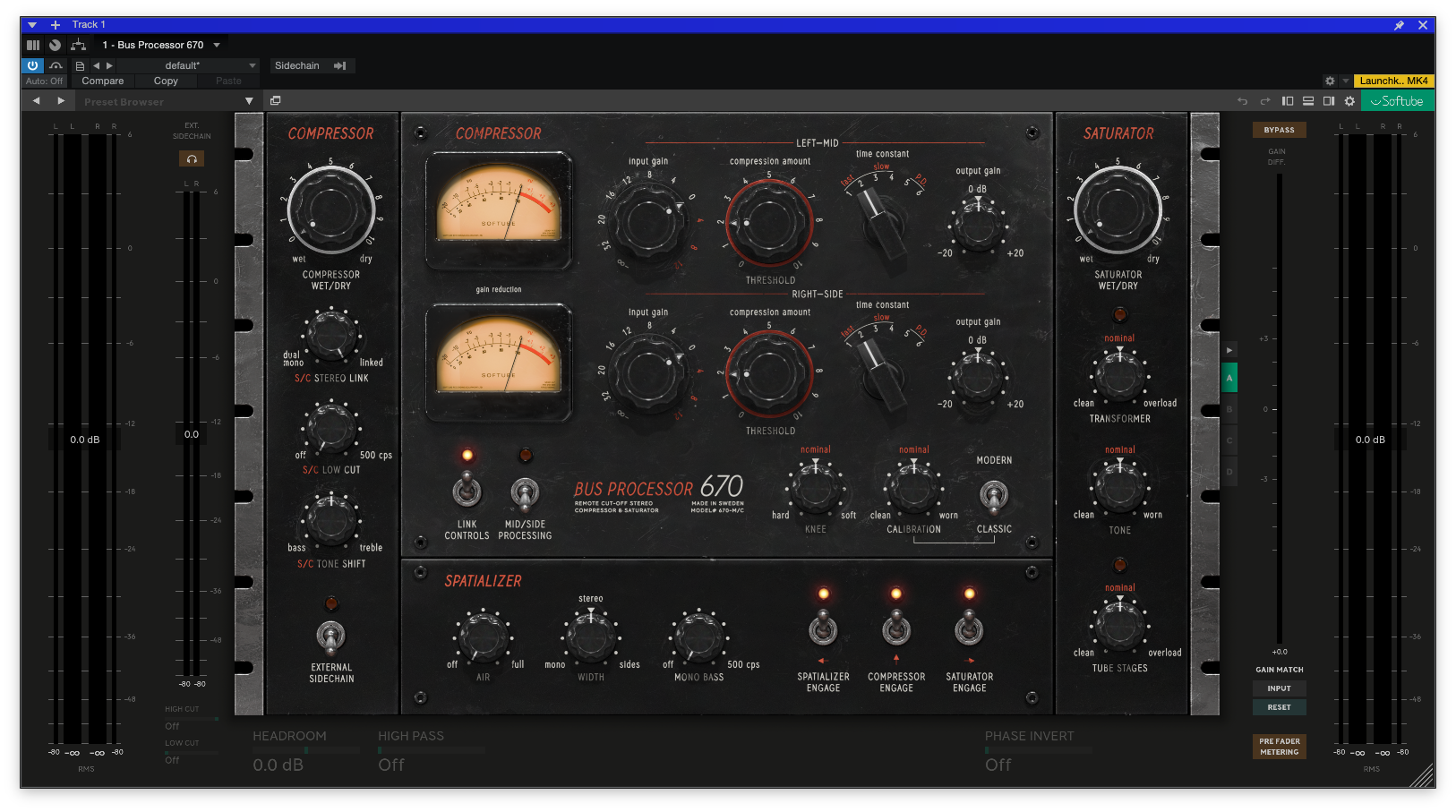Open the channel editor columns icon
This screenshot has height=812, width=1456.
click(33, 45)
